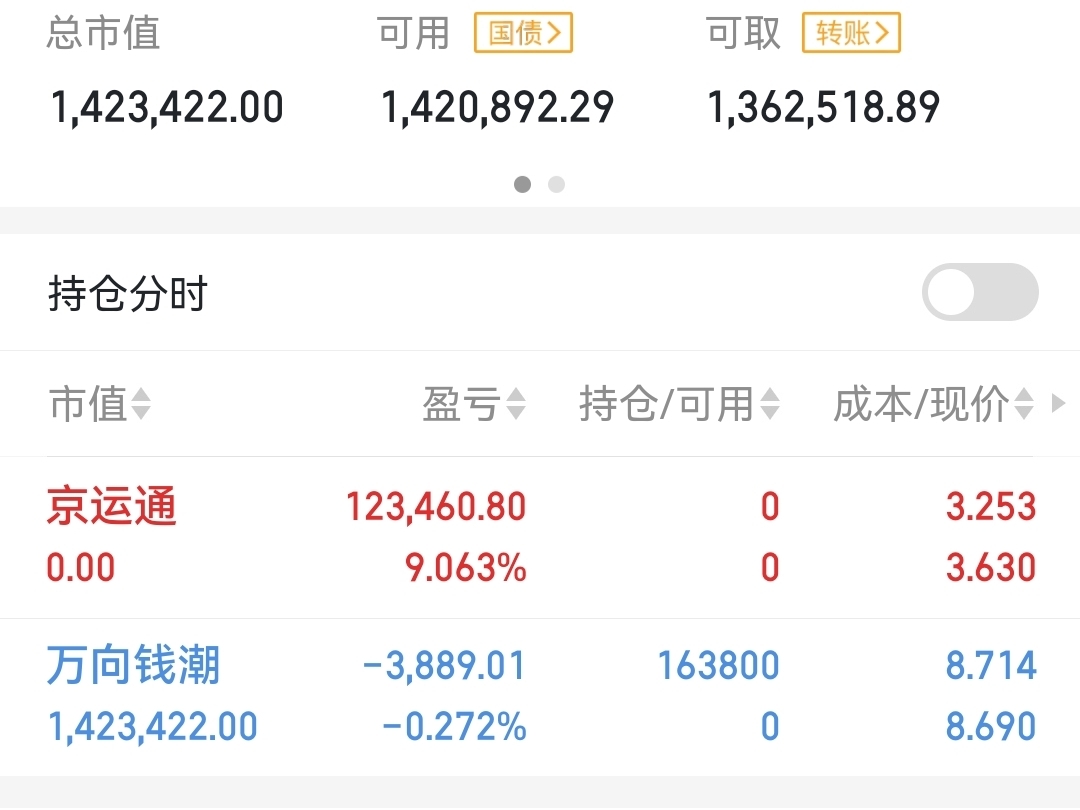This screenshot has width=1080, height=810.
Task: Toggle the 持仓分时 switch
Action: coord(980,292)
